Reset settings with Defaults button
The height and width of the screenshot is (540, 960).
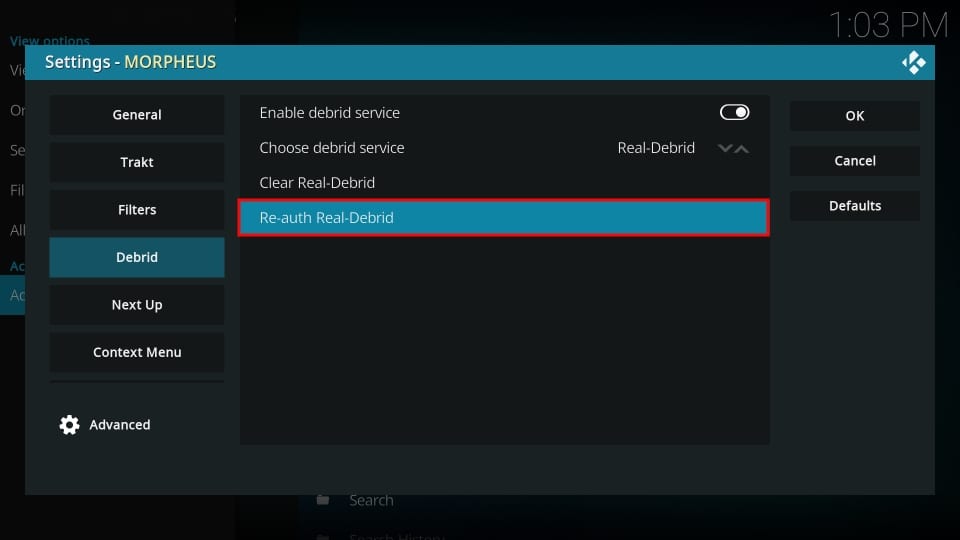tap(855, 206)
